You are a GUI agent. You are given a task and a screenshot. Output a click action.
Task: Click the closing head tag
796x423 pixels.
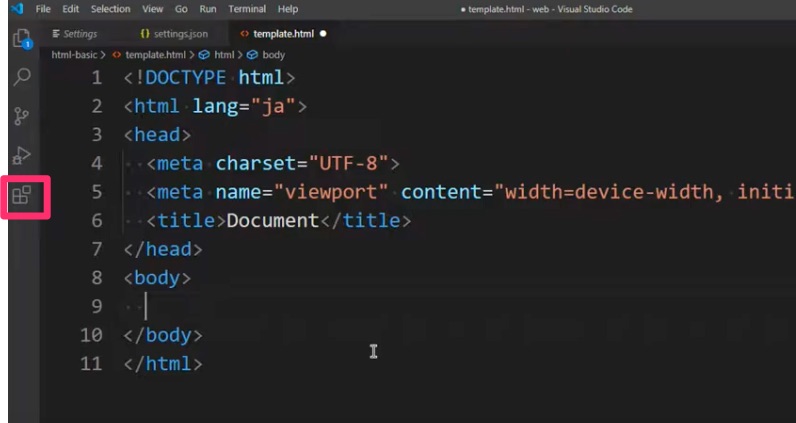(163, 249)
